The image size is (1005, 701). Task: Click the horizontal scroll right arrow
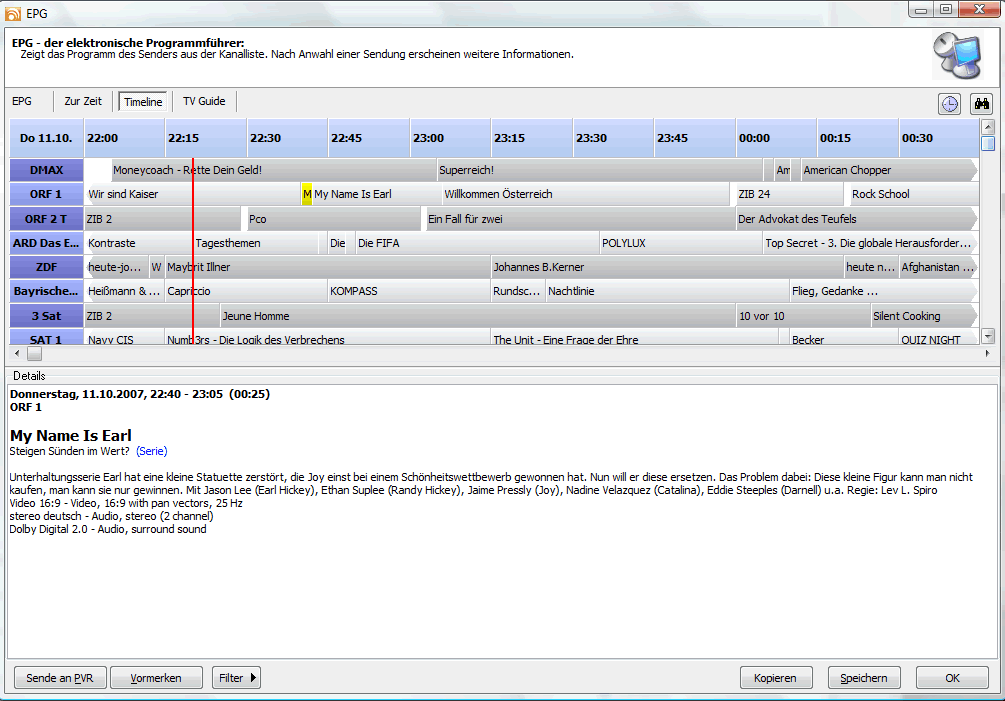(987, 353)
